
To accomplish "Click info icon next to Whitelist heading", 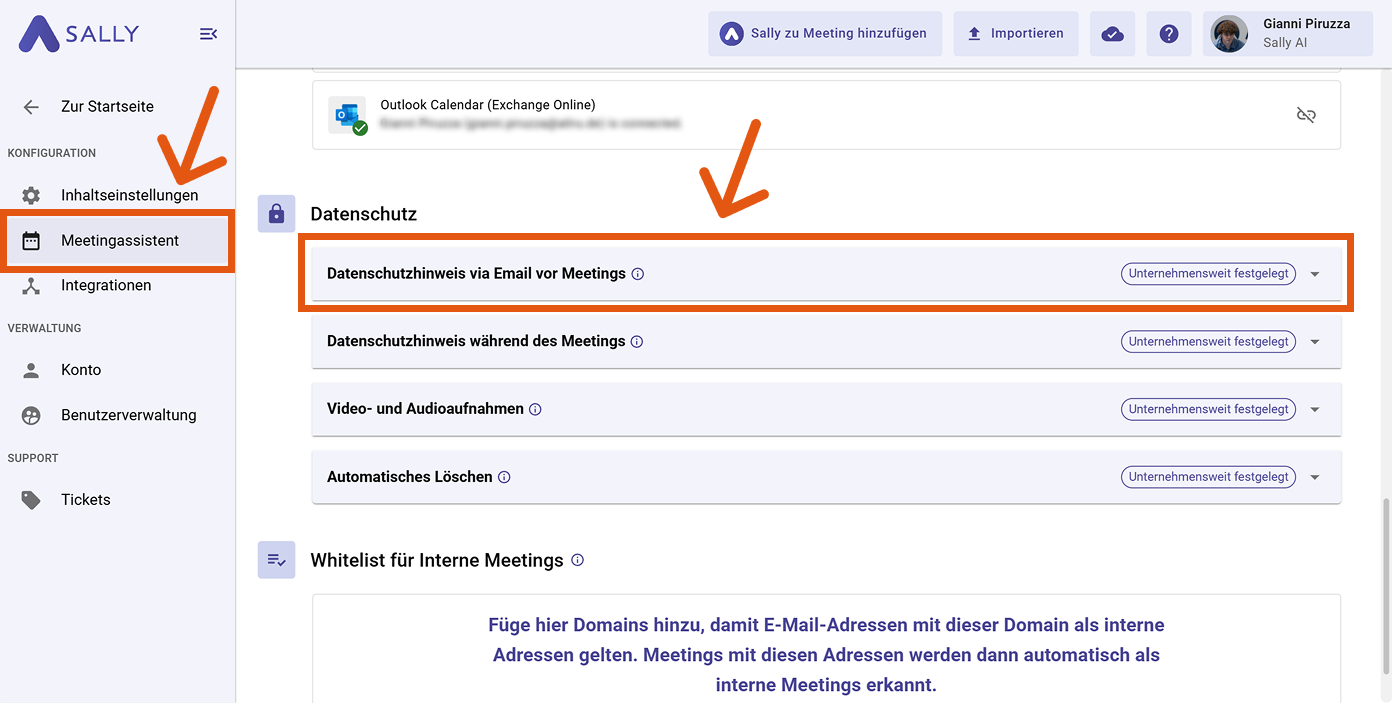I will click(577, 560).
